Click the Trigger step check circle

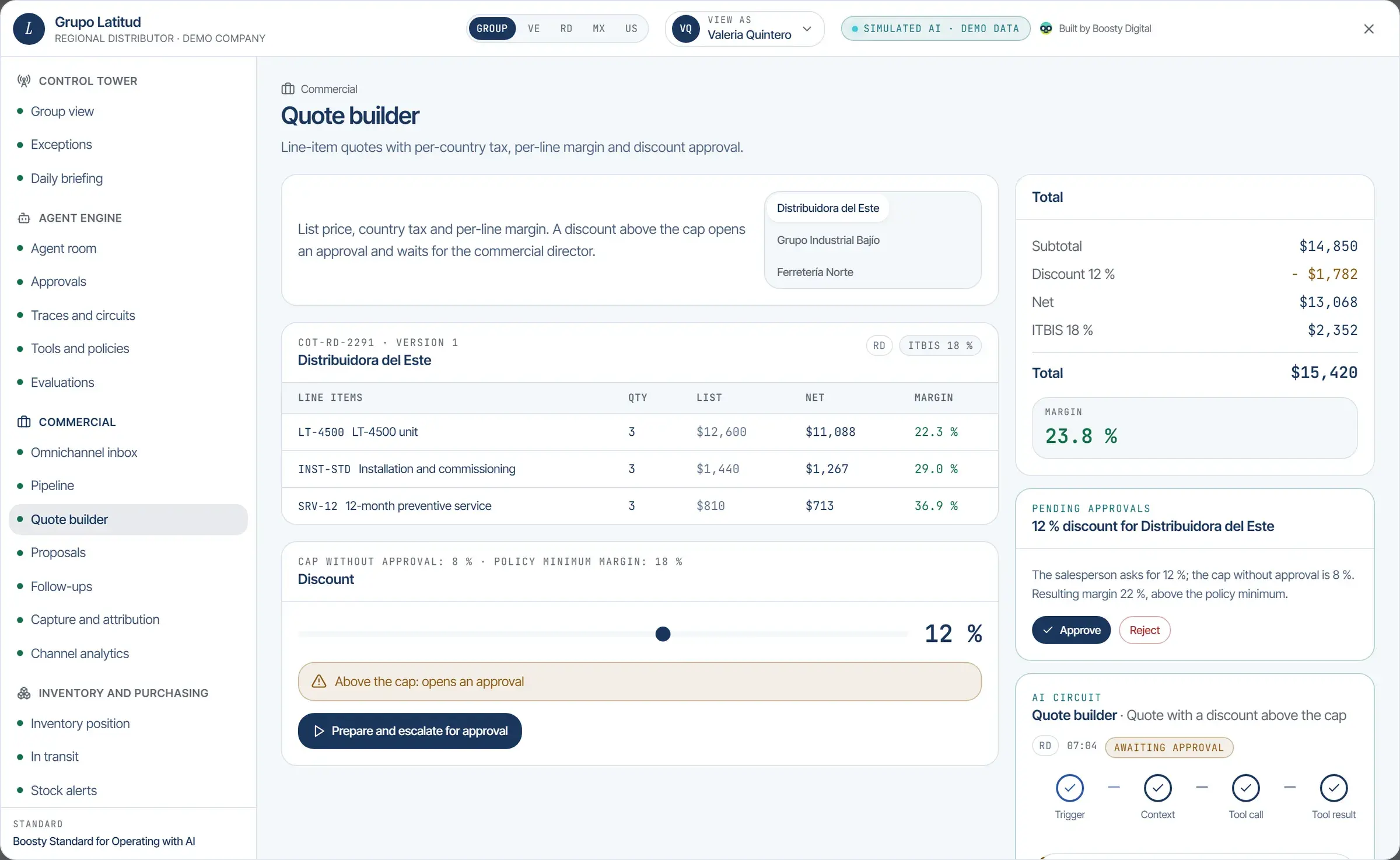pos(1070,788)
